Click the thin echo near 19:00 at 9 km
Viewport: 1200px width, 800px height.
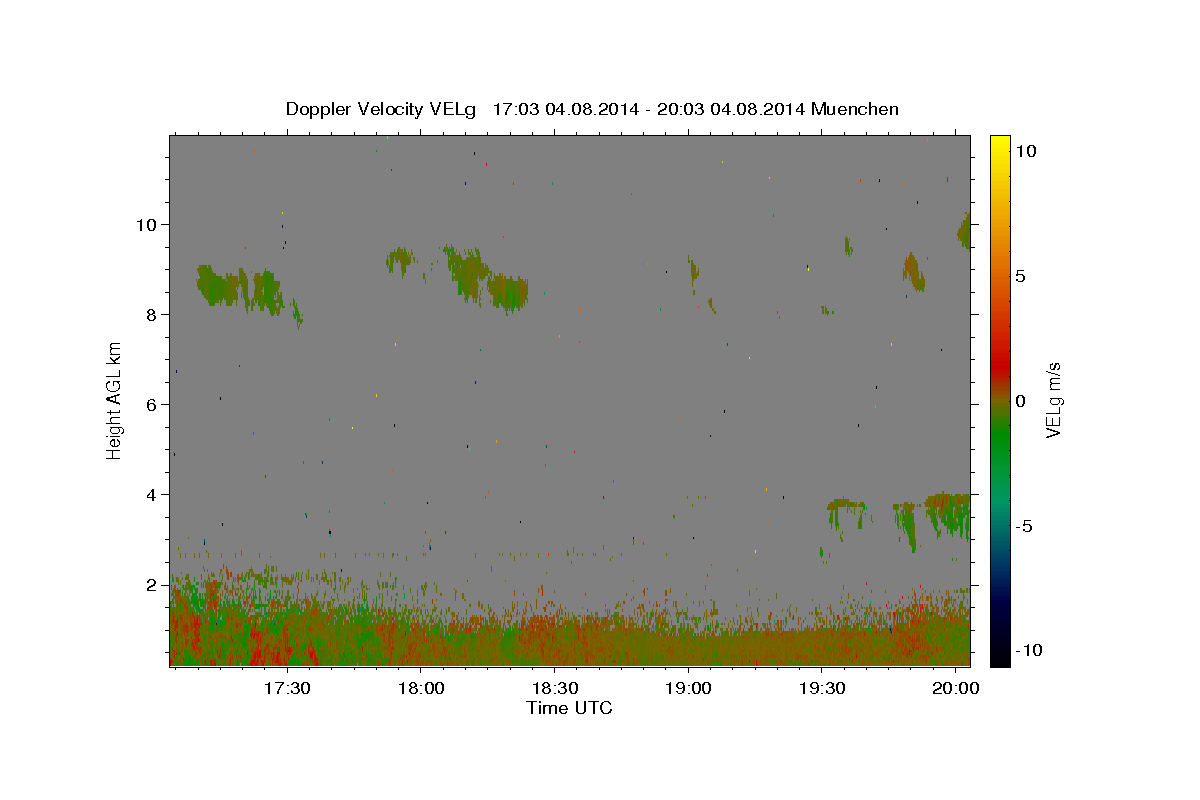[x=692, y=270]
